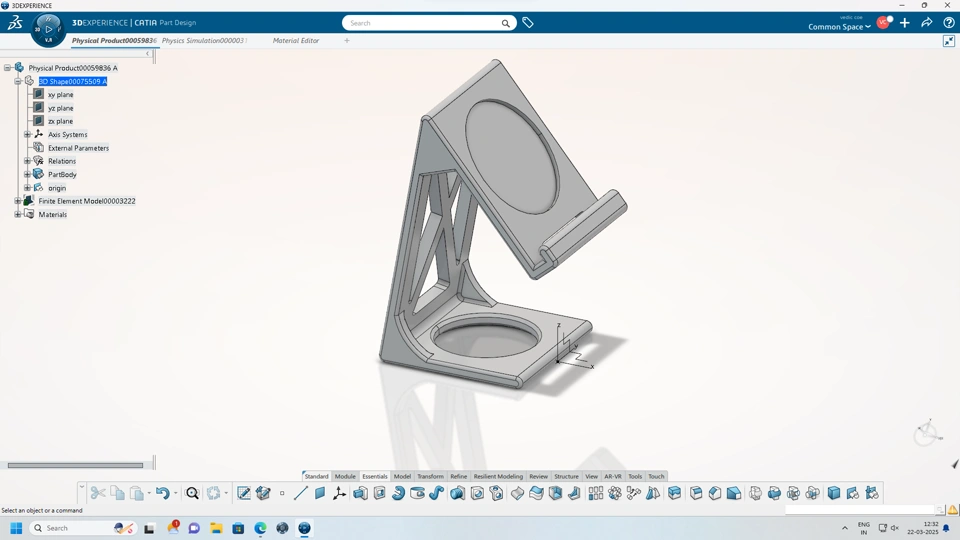Select the Draft Angle tool
Viewport: 960px width, 540px height.
(x=734, y=493)
